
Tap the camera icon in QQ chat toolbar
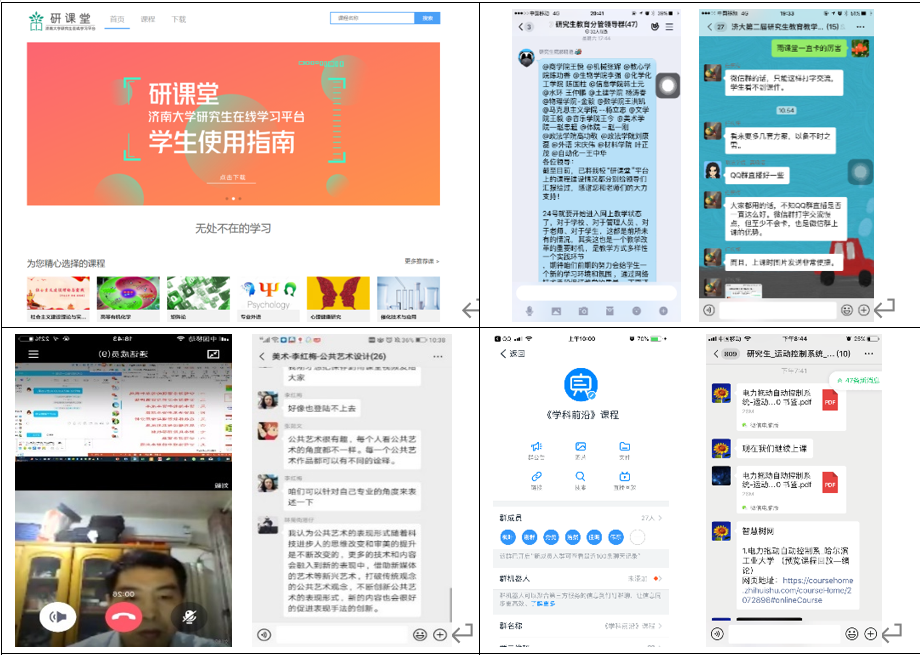[x=583, y=311]
